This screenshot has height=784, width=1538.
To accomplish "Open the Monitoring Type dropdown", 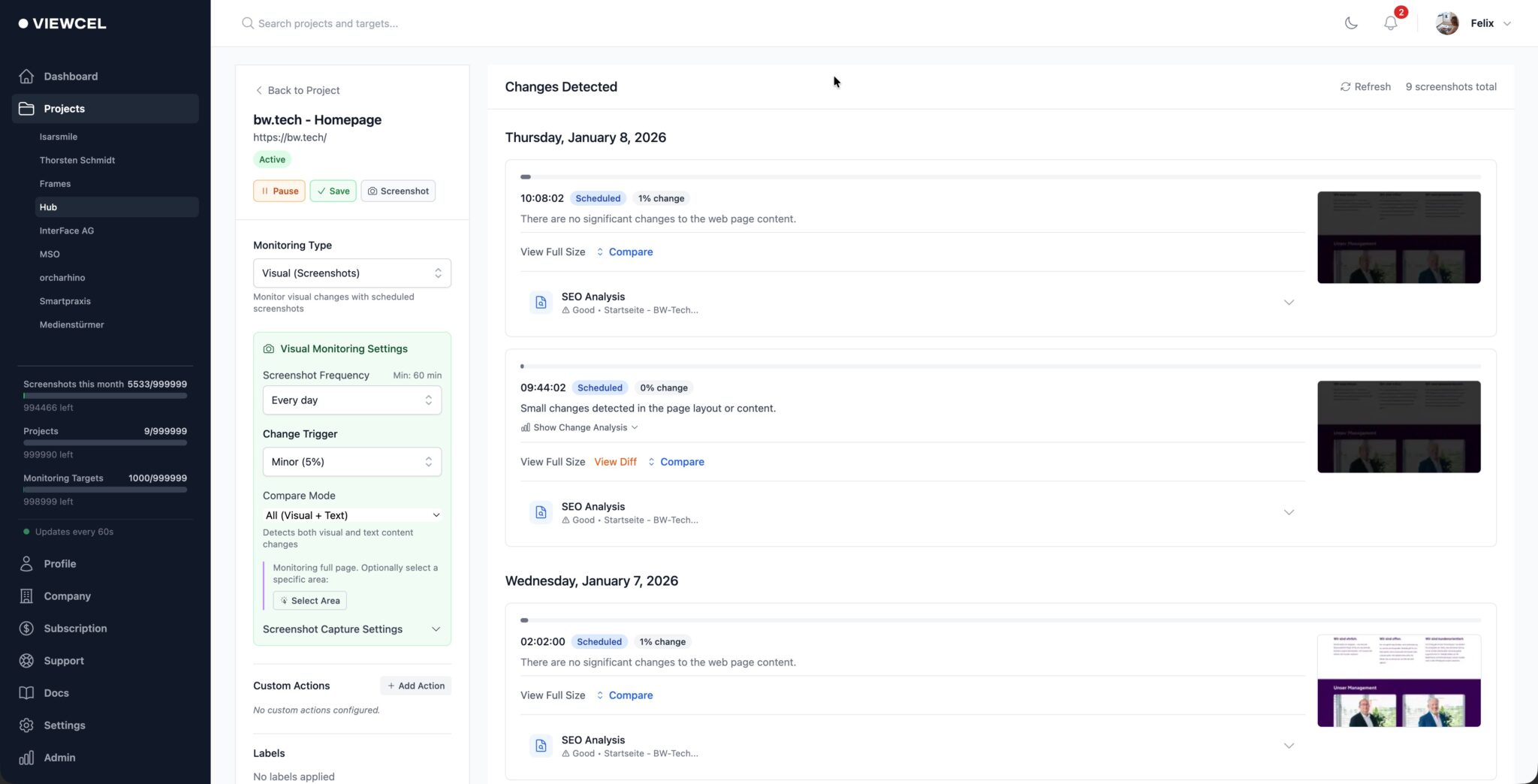I will pyautogui.click(x=351, y=273).
